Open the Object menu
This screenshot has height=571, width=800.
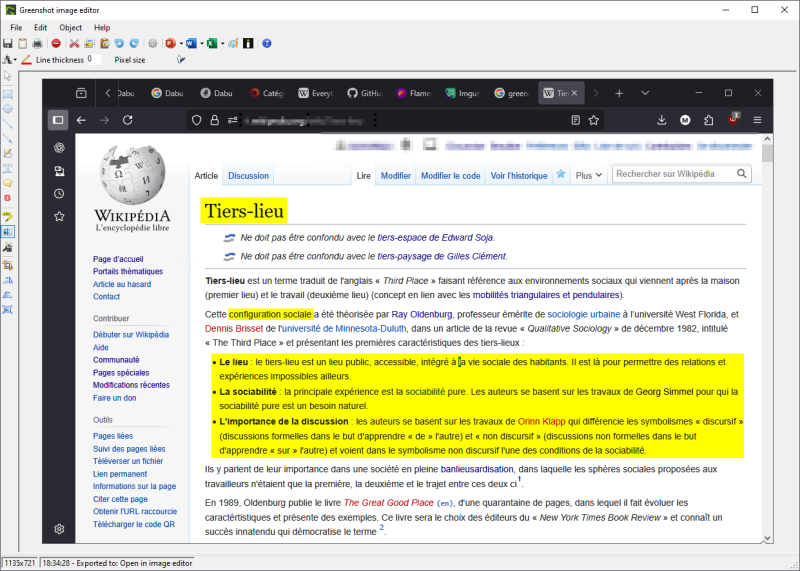pyautogui.click(x=70, y=28)
